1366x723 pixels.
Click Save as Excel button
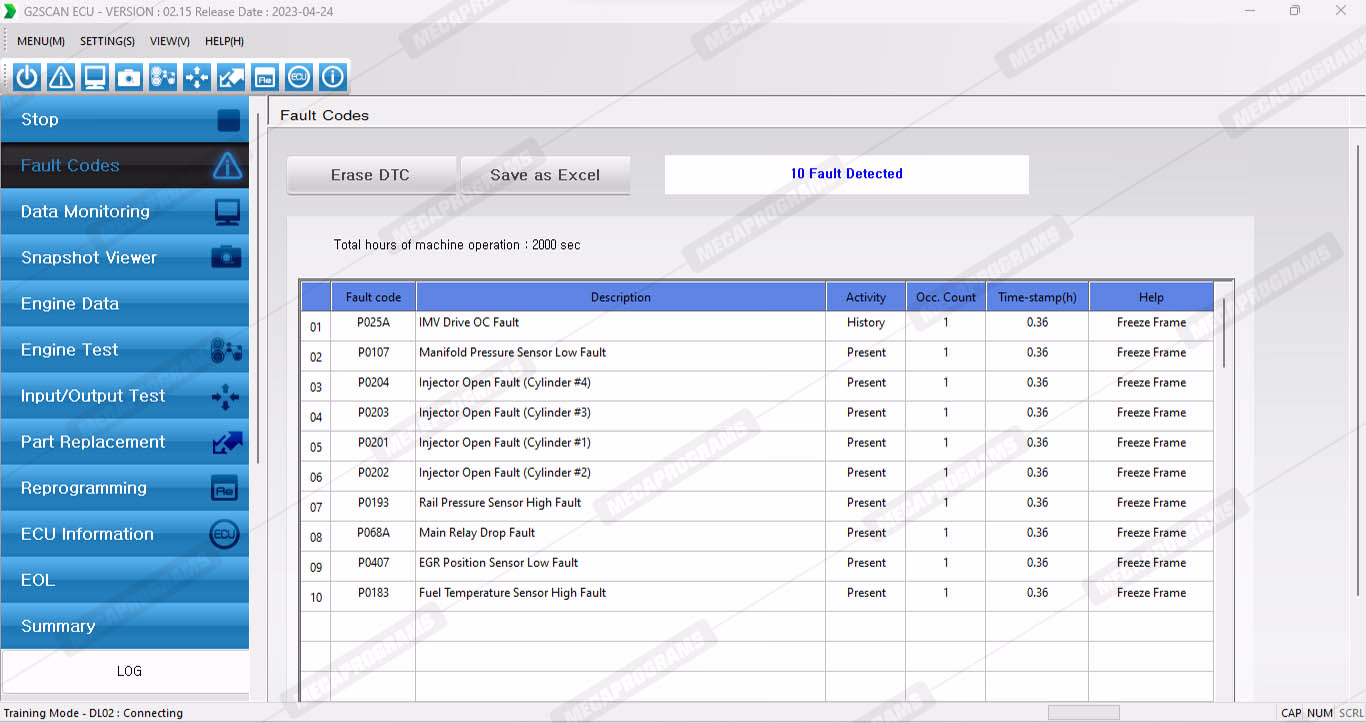click(545, 175)
